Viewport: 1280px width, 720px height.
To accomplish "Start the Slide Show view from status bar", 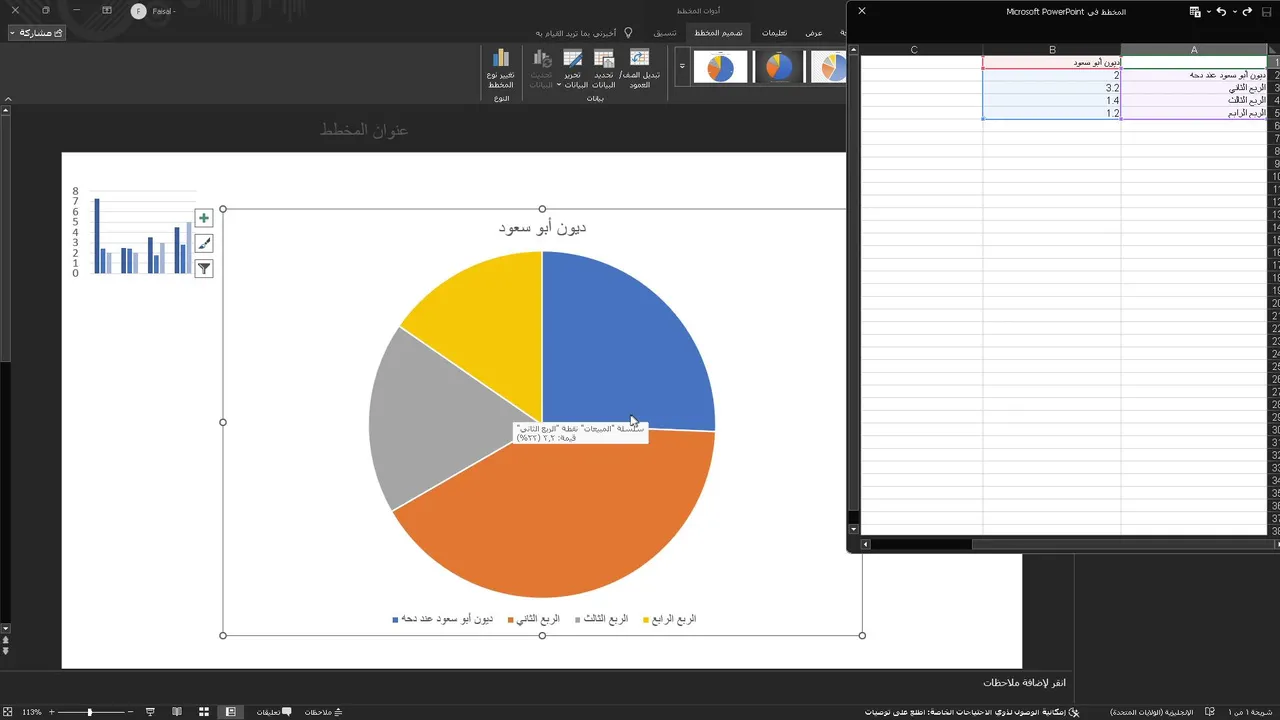I will tap(150, 712).
